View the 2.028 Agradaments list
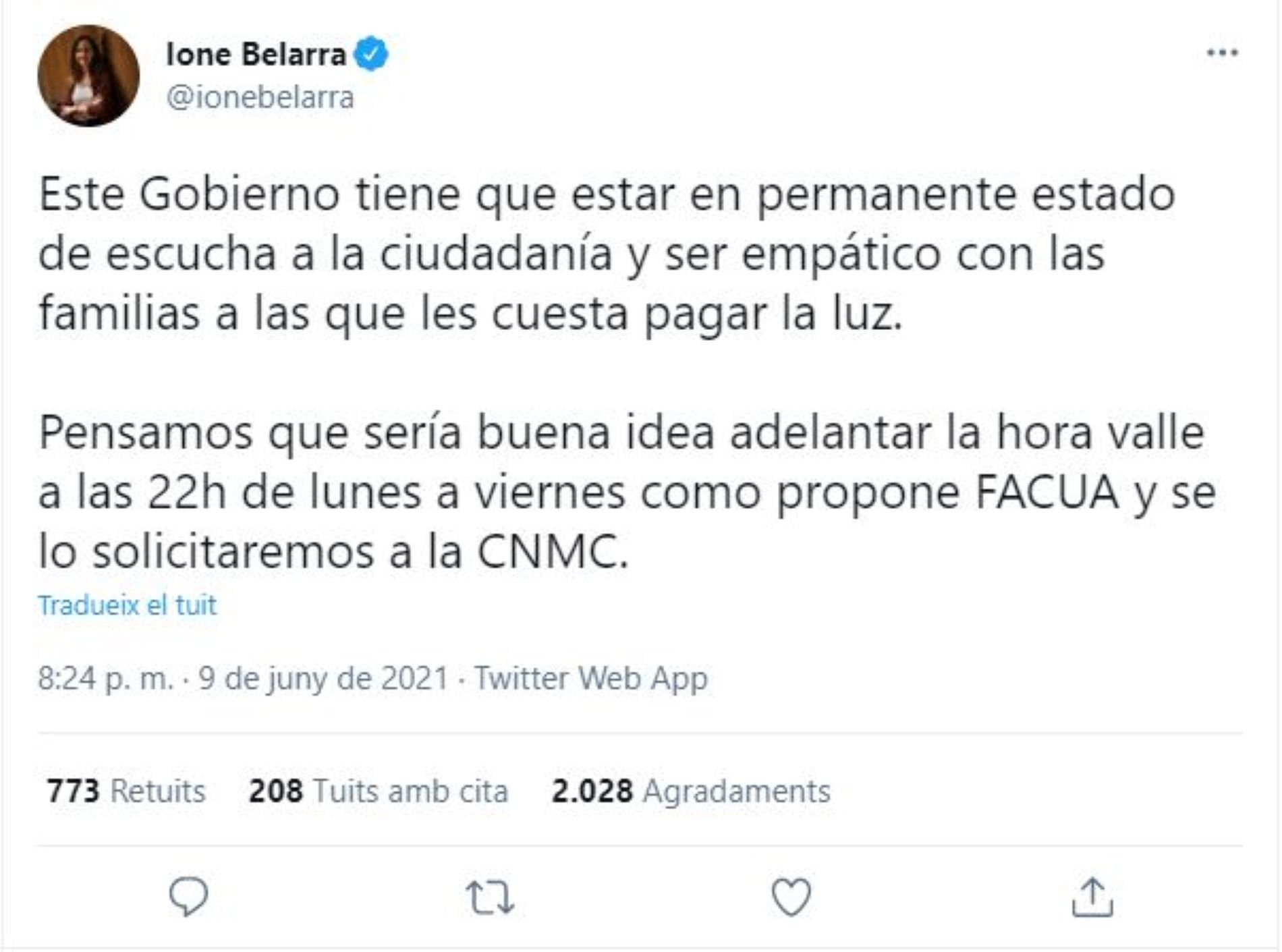The width and height of the screenshot is (1282, 952). coord(690,791)
